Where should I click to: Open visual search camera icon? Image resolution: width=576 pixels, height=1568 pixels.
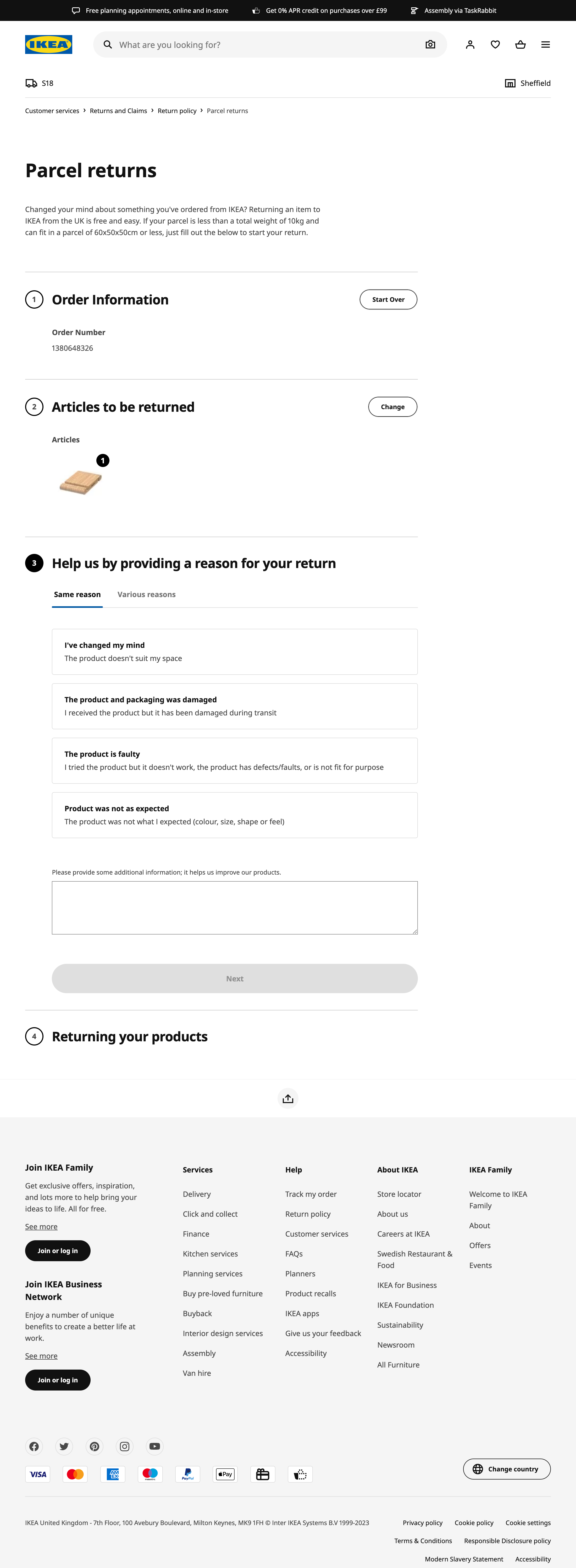coord(430,45)
